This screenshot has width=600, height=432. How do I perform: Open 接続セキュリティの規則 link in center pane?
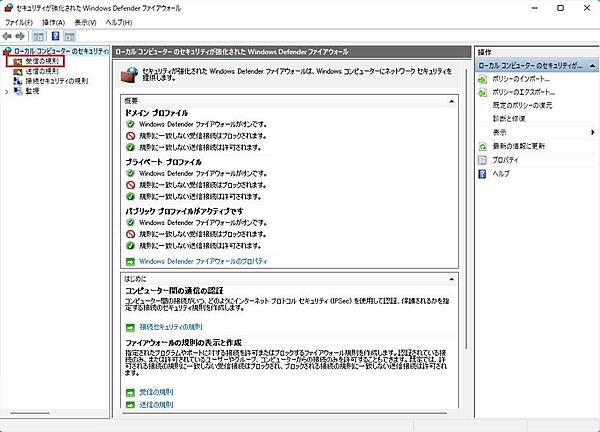(x=171, y=327)
